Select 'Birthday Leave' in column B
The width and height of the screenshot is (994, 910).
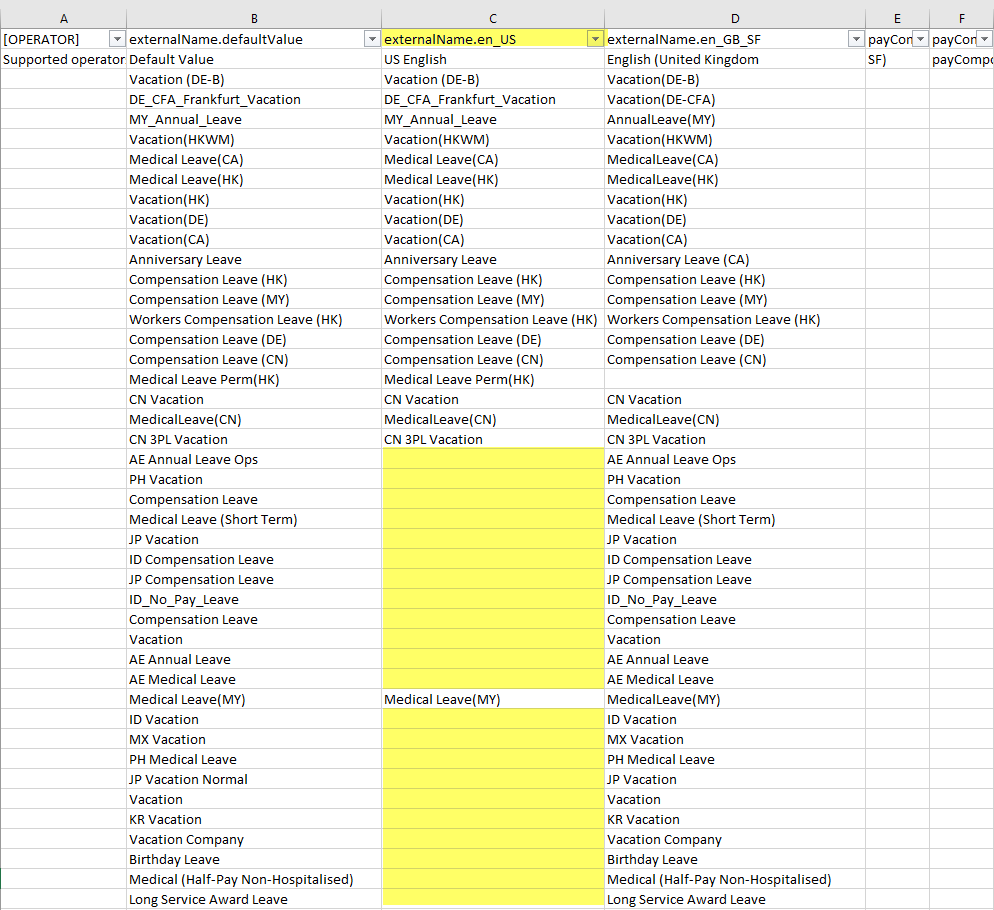[254, 859]
